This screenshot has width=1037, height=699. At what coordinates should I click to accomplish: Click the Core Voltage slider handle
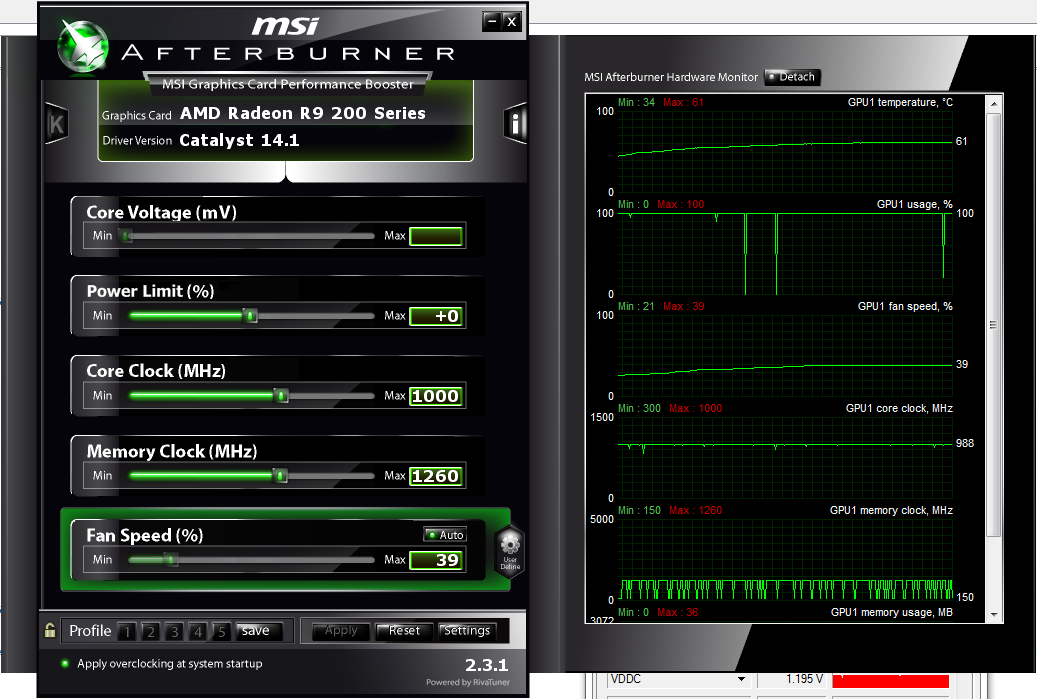126,236
